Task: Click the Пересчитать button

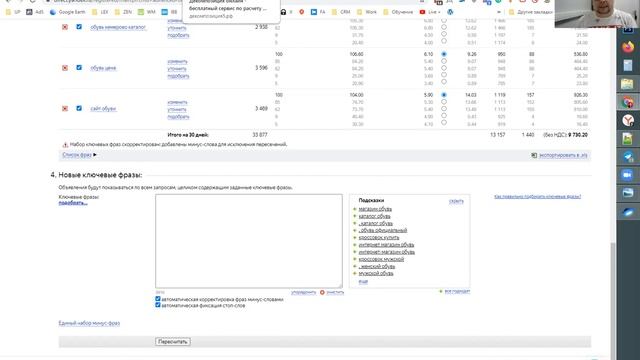Action: 173,342
